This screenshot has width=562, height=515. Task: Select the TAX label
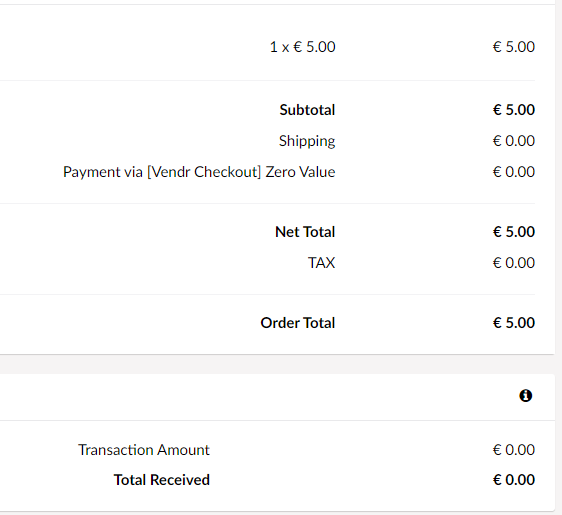tap(322, 263)
